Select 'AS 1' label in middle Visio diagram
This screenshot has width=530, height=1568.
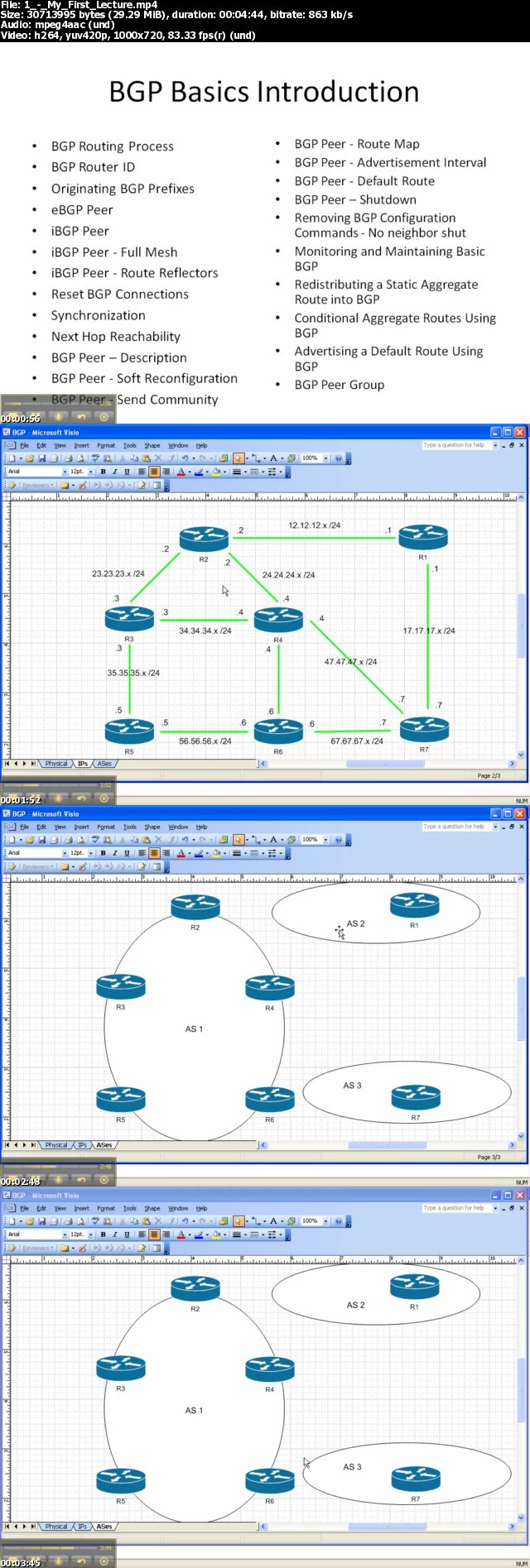194,1029
